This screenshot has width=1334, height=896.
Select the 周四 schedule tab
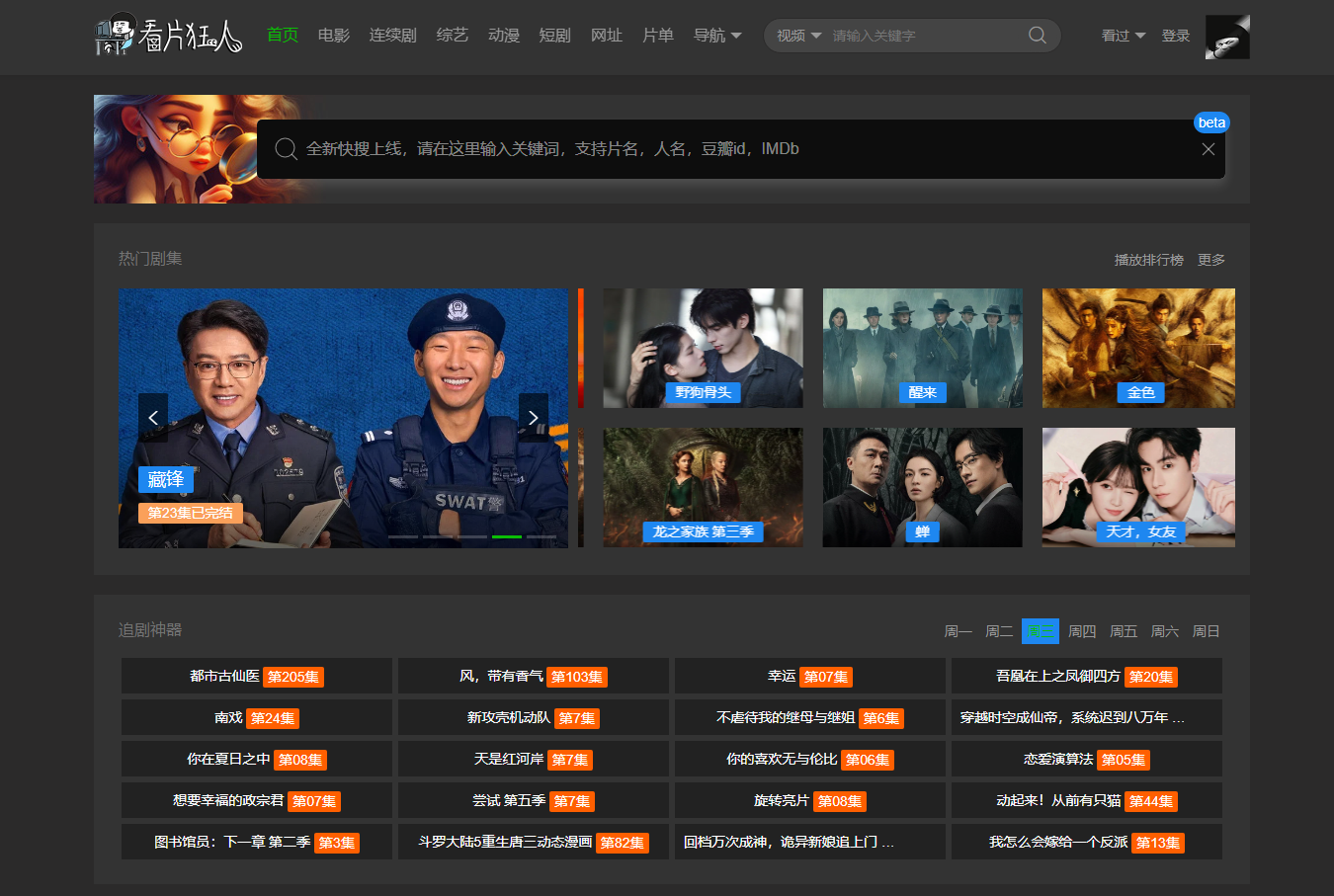1082,631
